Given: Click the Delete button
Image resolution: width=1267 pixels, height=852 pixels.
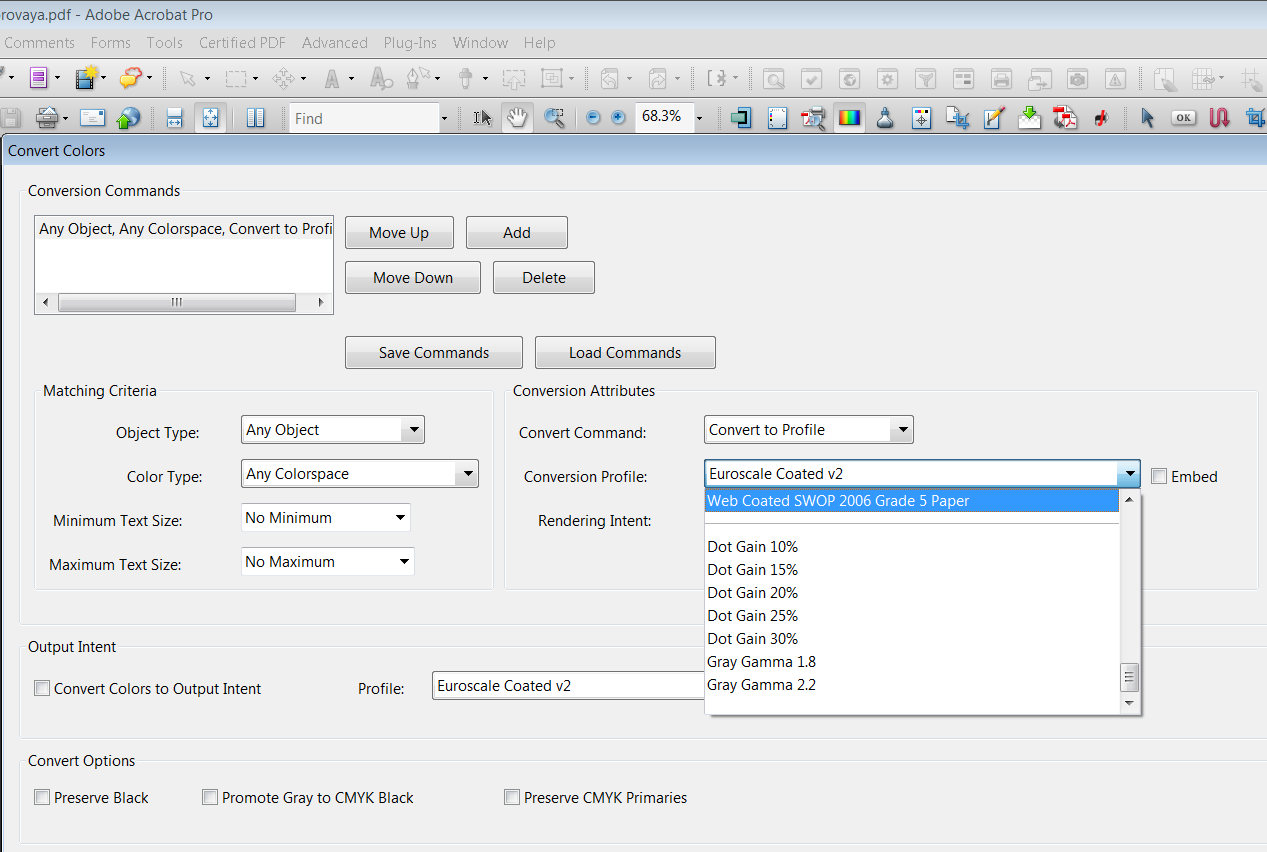Looking at the screenshot, I should pos(544,278).
